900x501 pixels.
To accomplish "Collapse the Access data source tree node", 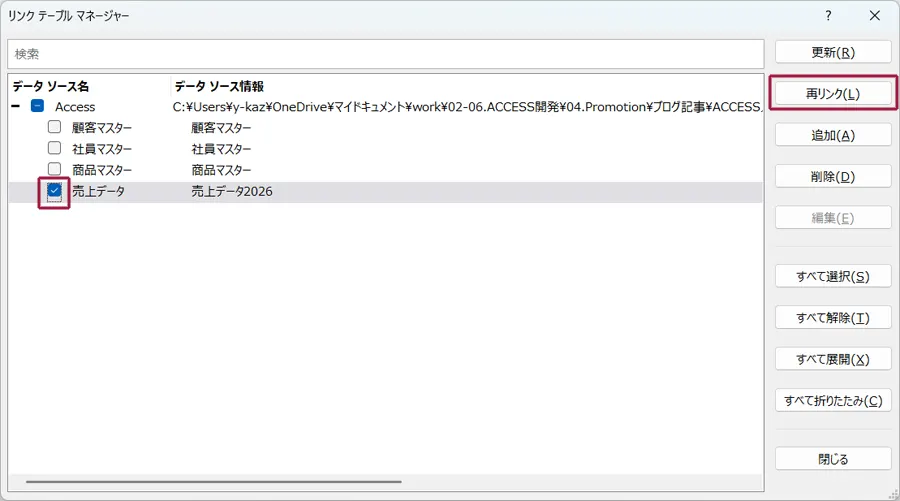I will pyautogui.click(x=16, y=106).
